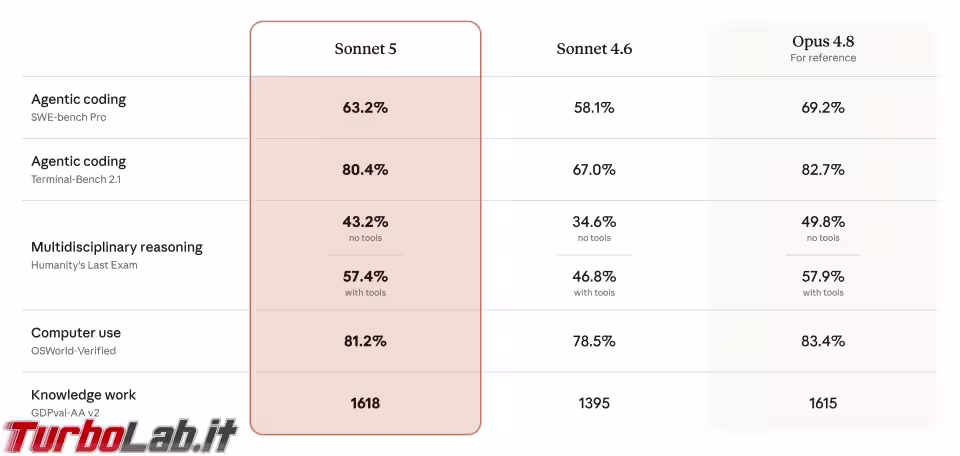Viewport: 960px width, 456px height.
Task: Click the OSWorld-Verified benchmark label
Action: (73, 351)
